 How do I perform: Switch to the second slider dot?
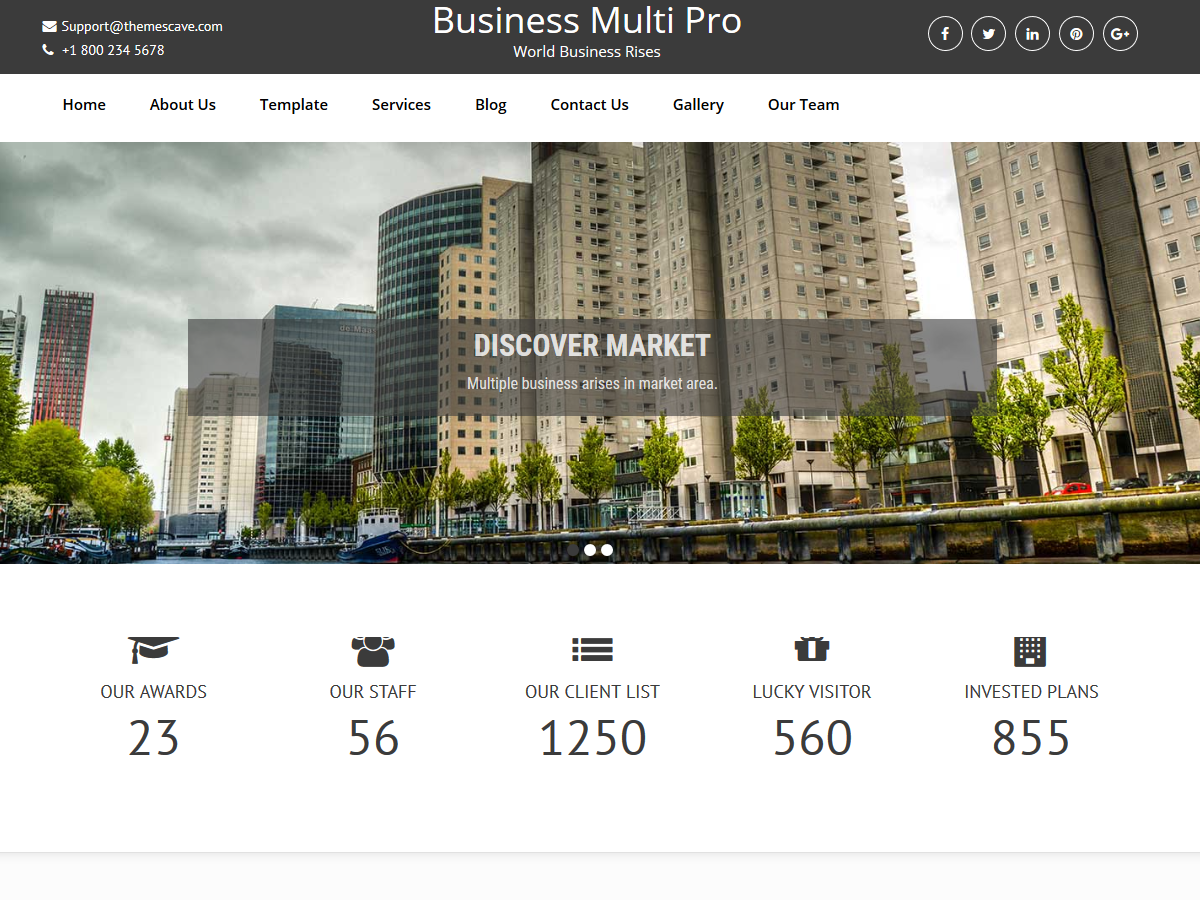click(x=589, y=549)
